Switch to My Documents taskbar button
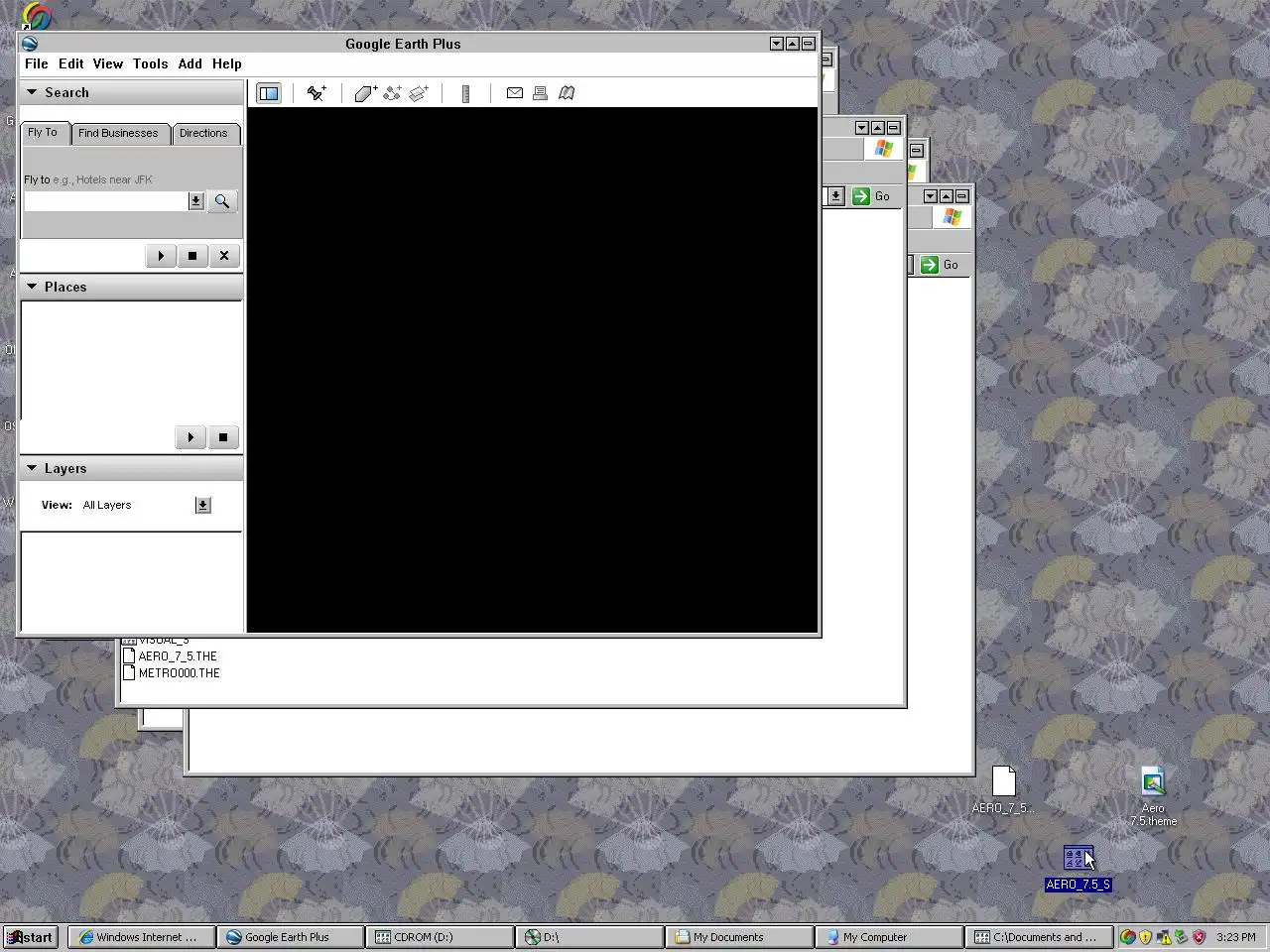The image size is (1270, 952). 740,937
